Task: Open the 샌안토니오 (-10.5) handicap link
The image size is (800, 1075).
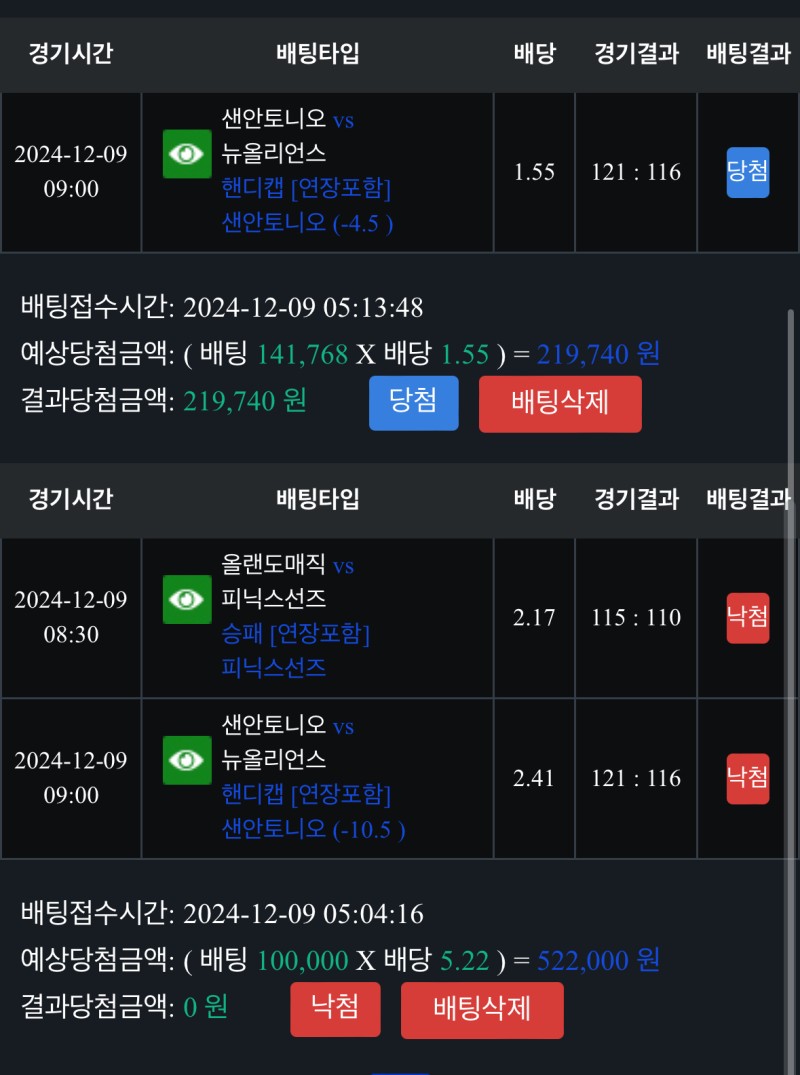Action: [x=313, y=828]
